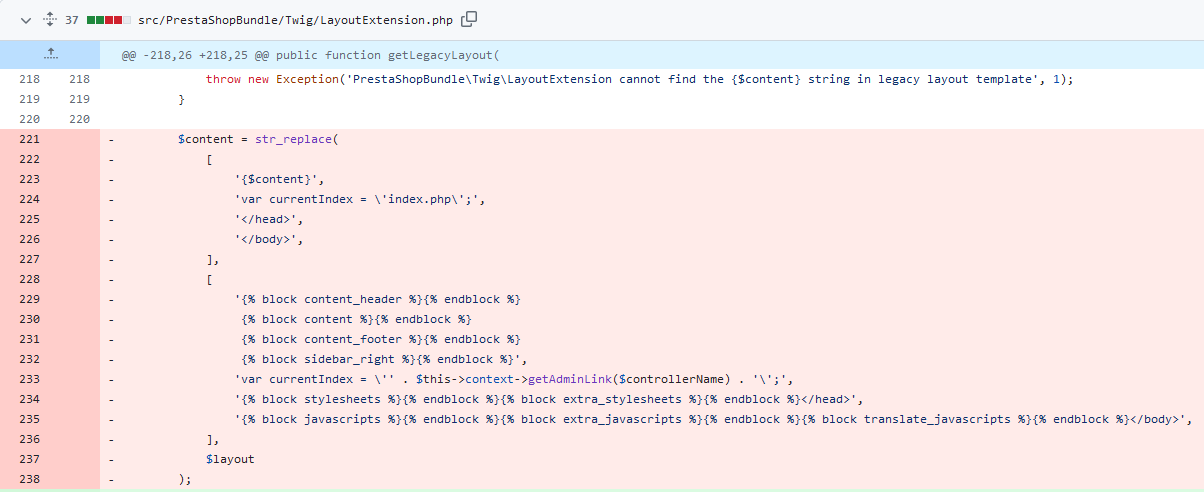This screenshot has width=1204, height=492.
Task: Click deleted line number 221
Action: [x=29, y=140]
